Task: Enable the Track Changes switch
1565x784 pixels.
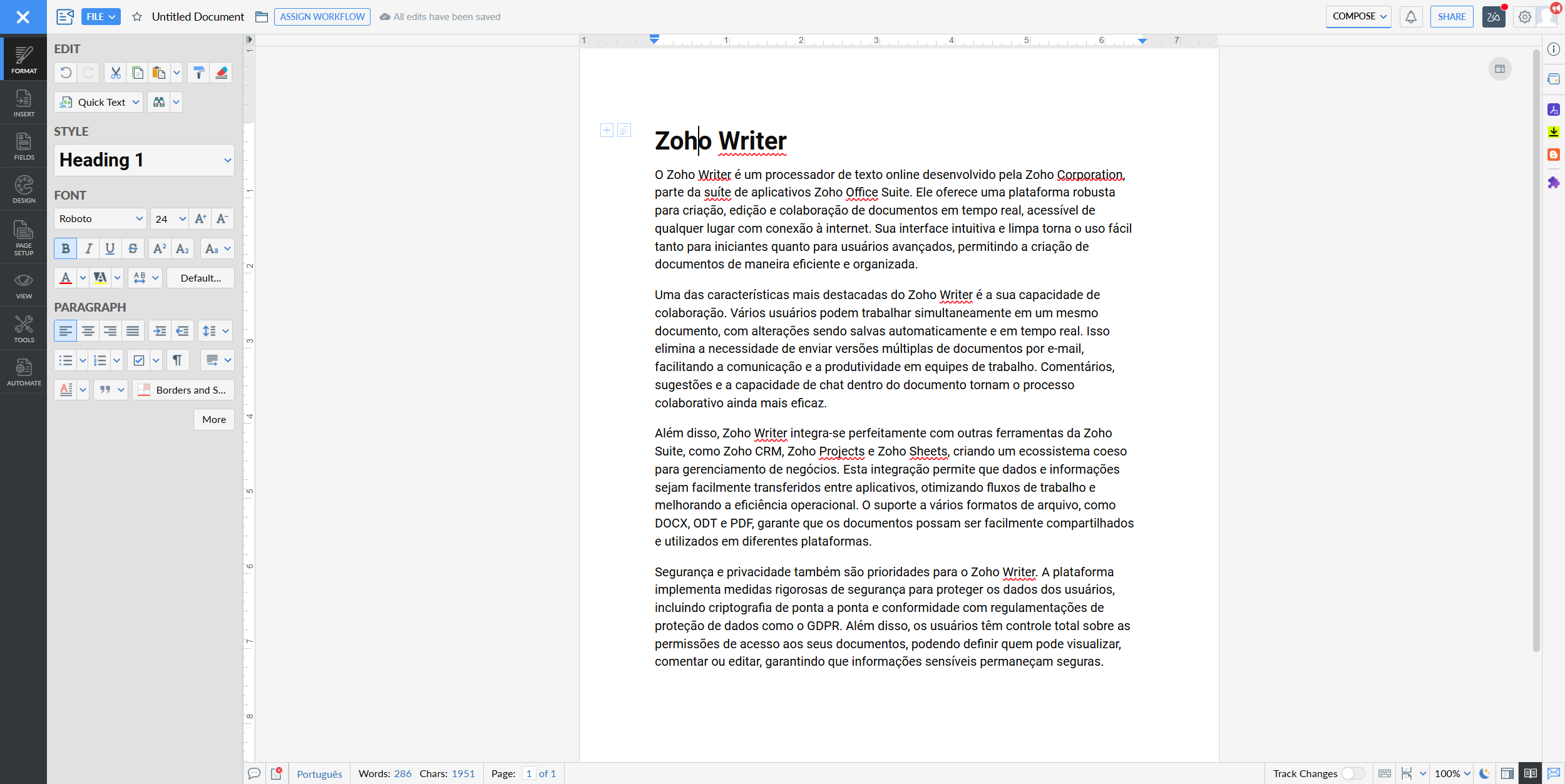Action: (x=1352, y=773)
